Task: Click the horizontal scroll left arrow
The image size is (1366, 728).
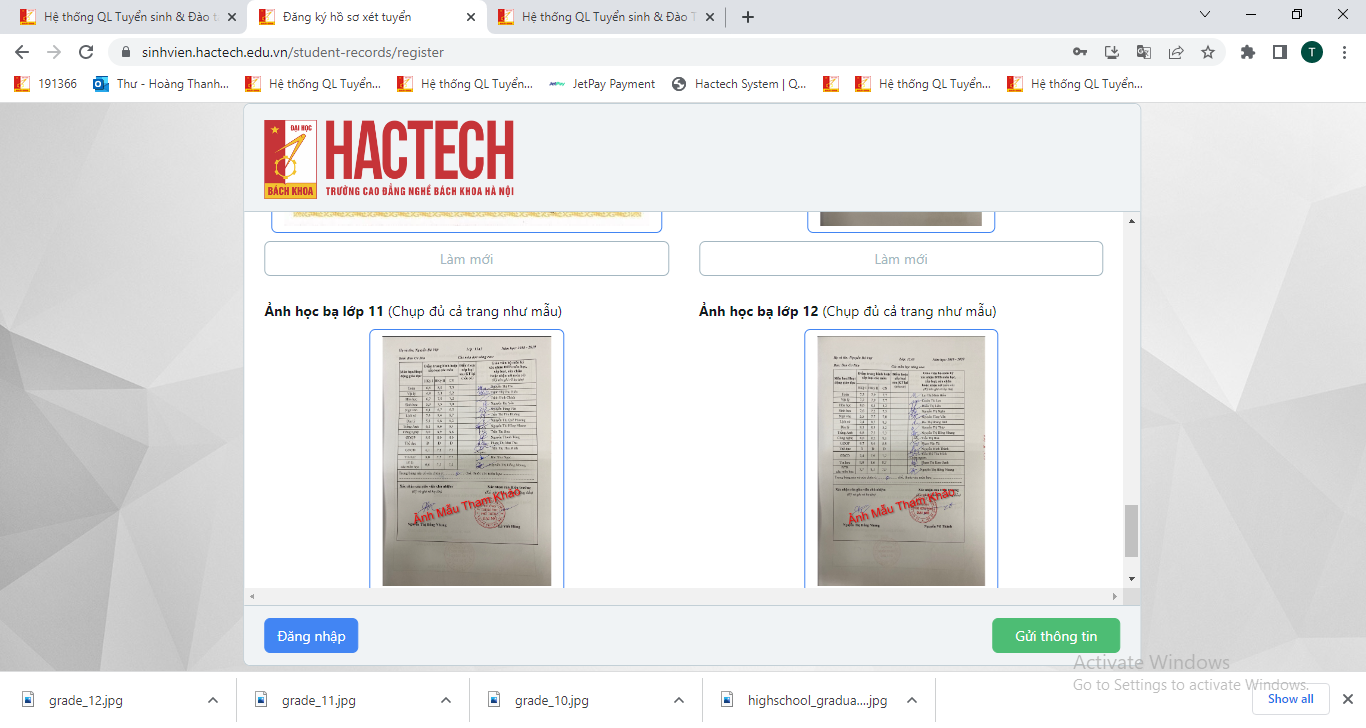Action: coord(252,596)
